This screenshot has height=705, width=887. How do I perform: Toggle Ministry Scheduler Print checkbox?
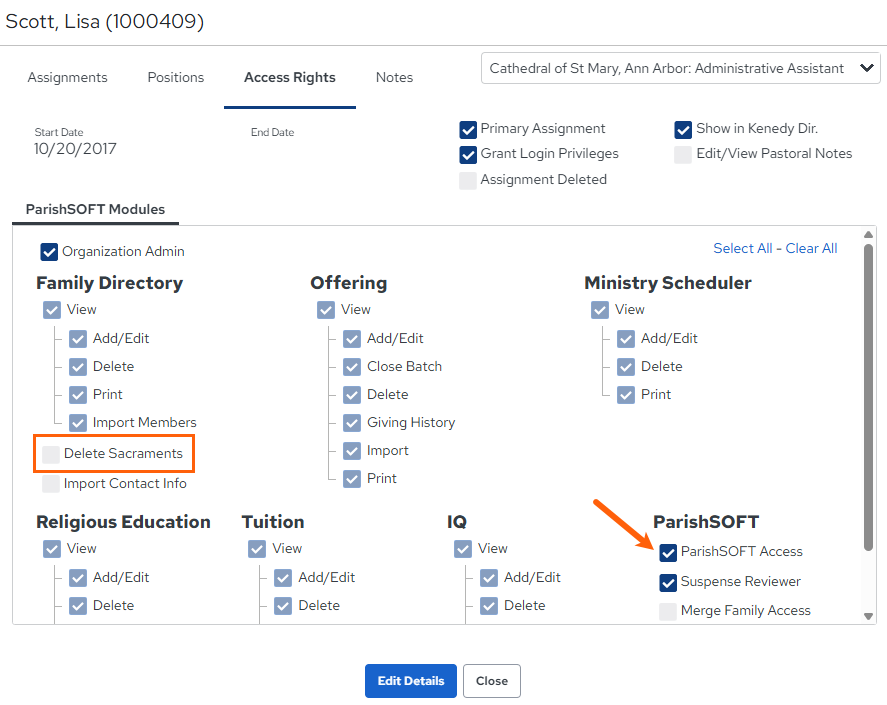point(626,395)
